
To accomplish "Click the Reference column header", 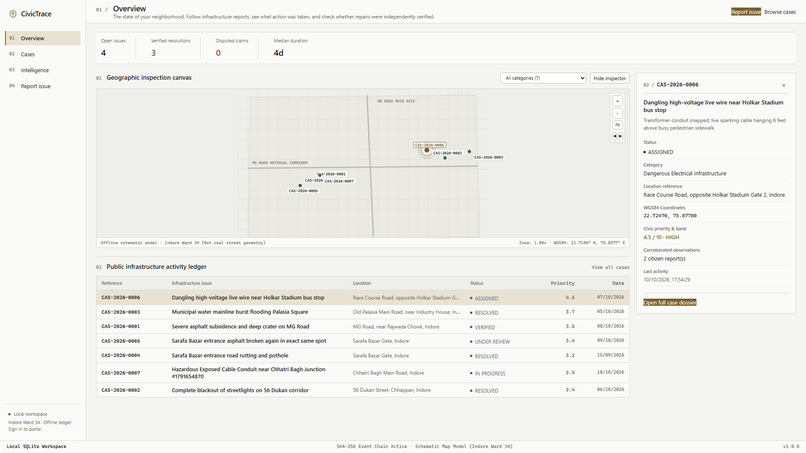I will click(x=112, y=283).
